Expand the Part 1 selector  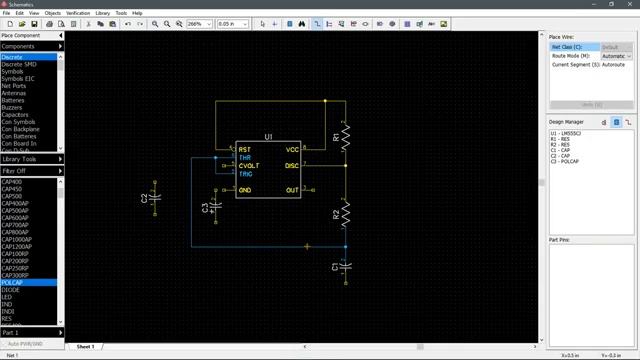coord(32,333)
